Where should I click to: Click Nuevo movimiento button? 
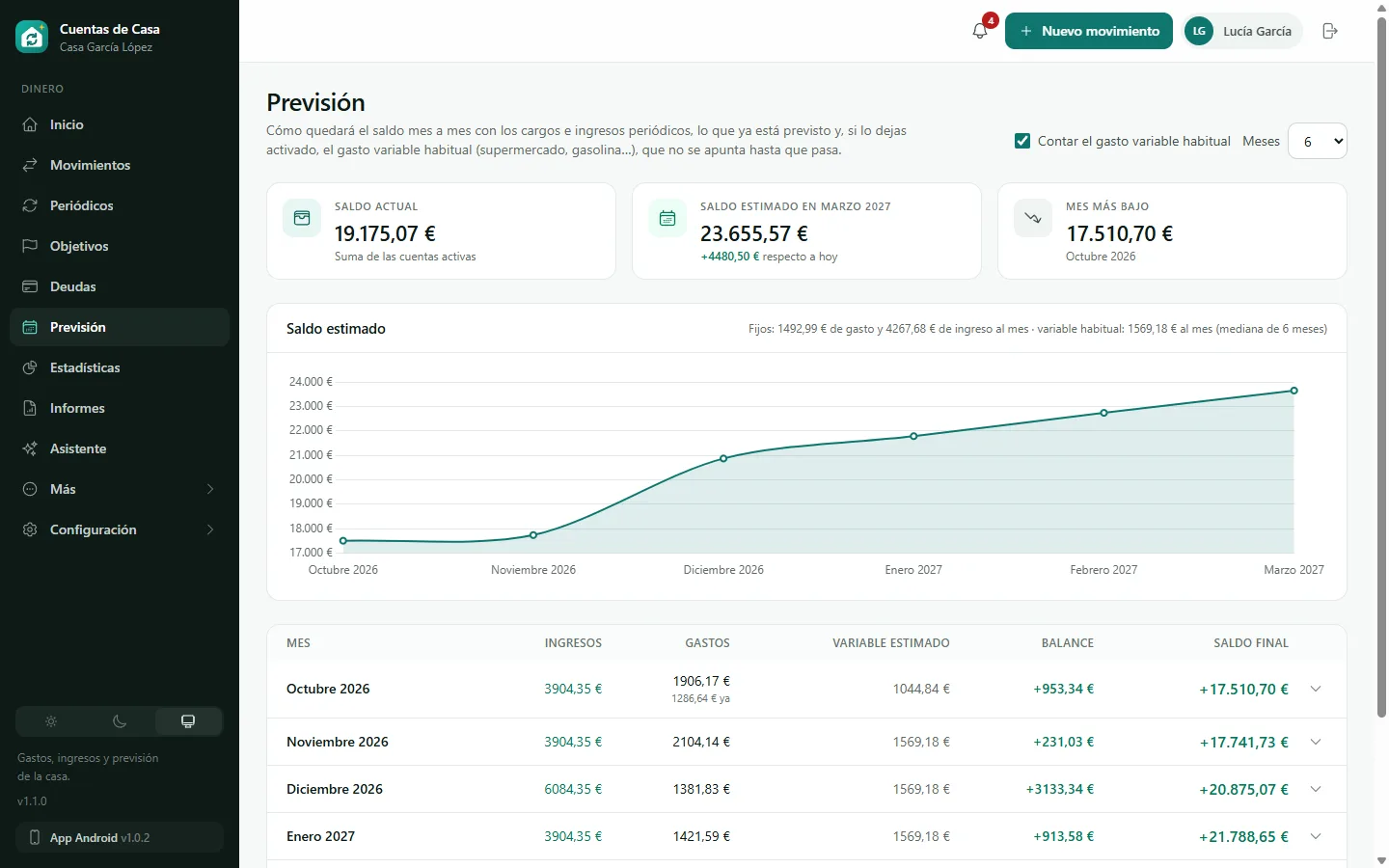(1089, 31)
